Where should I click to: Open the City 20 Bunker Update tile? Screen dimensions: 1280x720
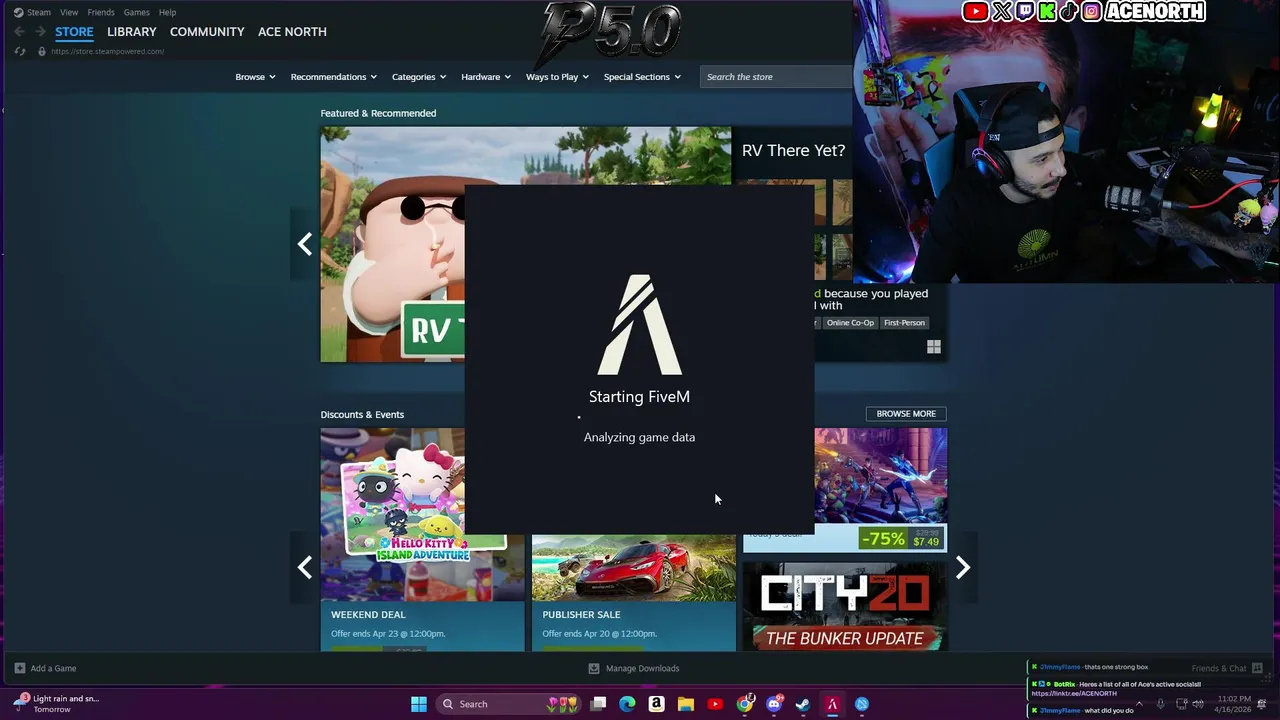pos(845,606)
